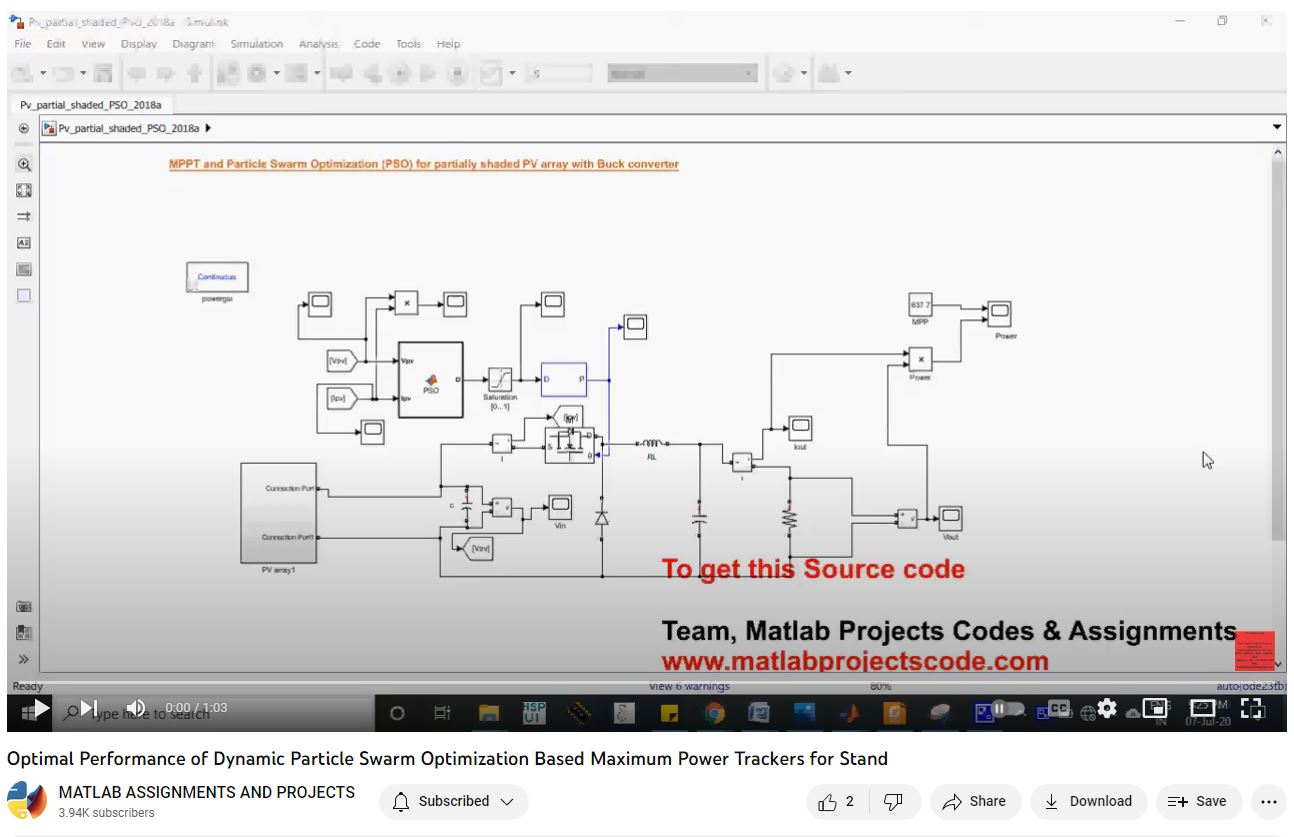The image size is (1294, 837).
Task: Select the Pv_partial_shaded_PSO_2018a model tab
Action: coord(90,104)
